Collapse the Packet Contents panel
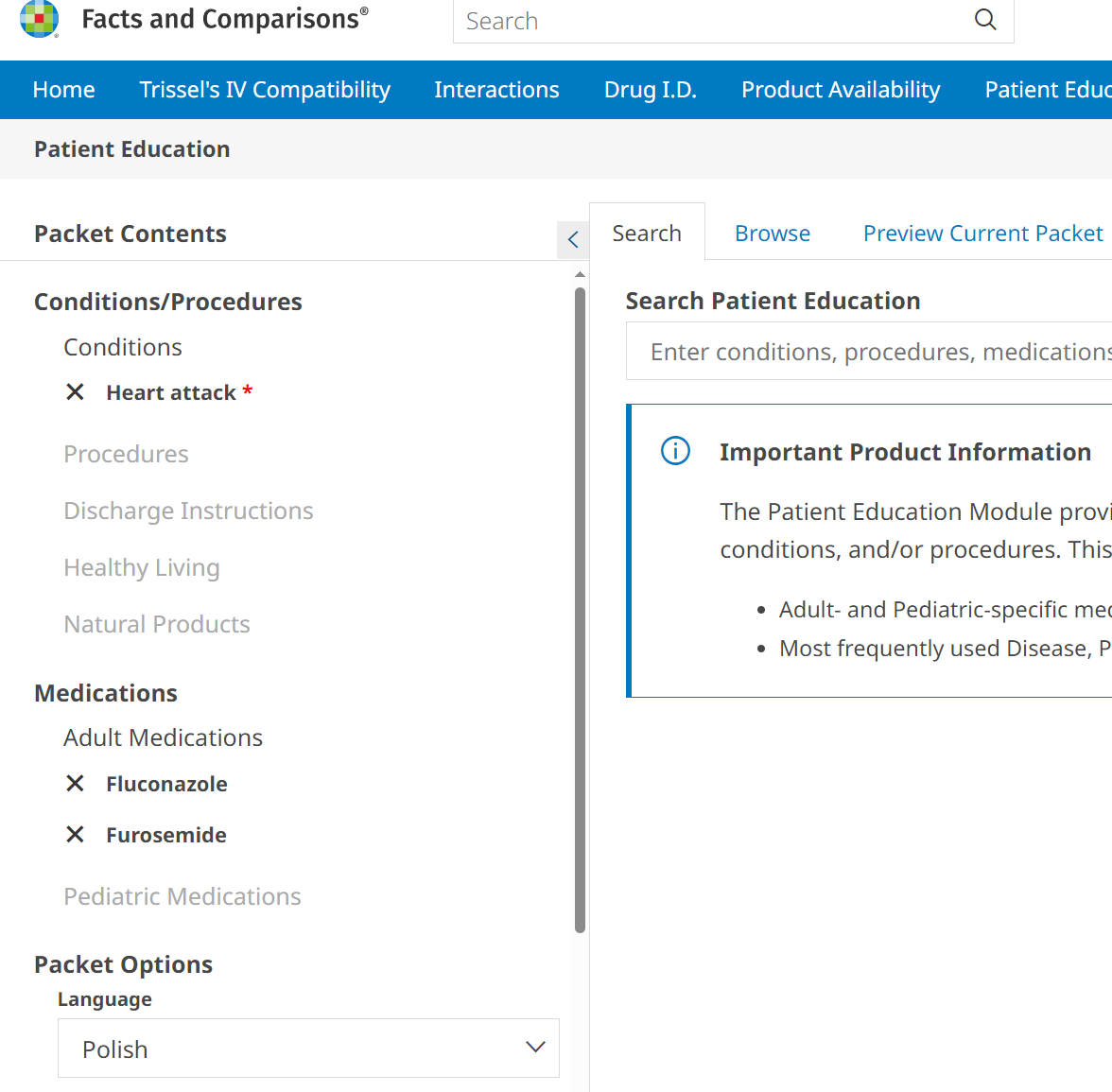The height and width of the screenshot is (1092, 1112). coord(573,240)
